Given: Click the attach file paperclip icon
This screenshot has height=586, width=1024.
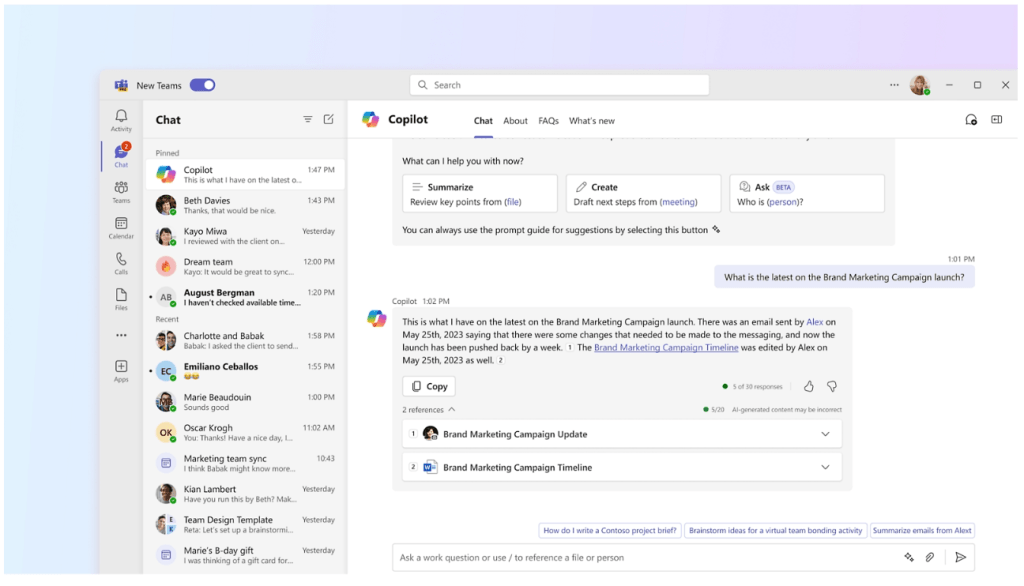Looking at the screenshot, I should coord(930,557).
